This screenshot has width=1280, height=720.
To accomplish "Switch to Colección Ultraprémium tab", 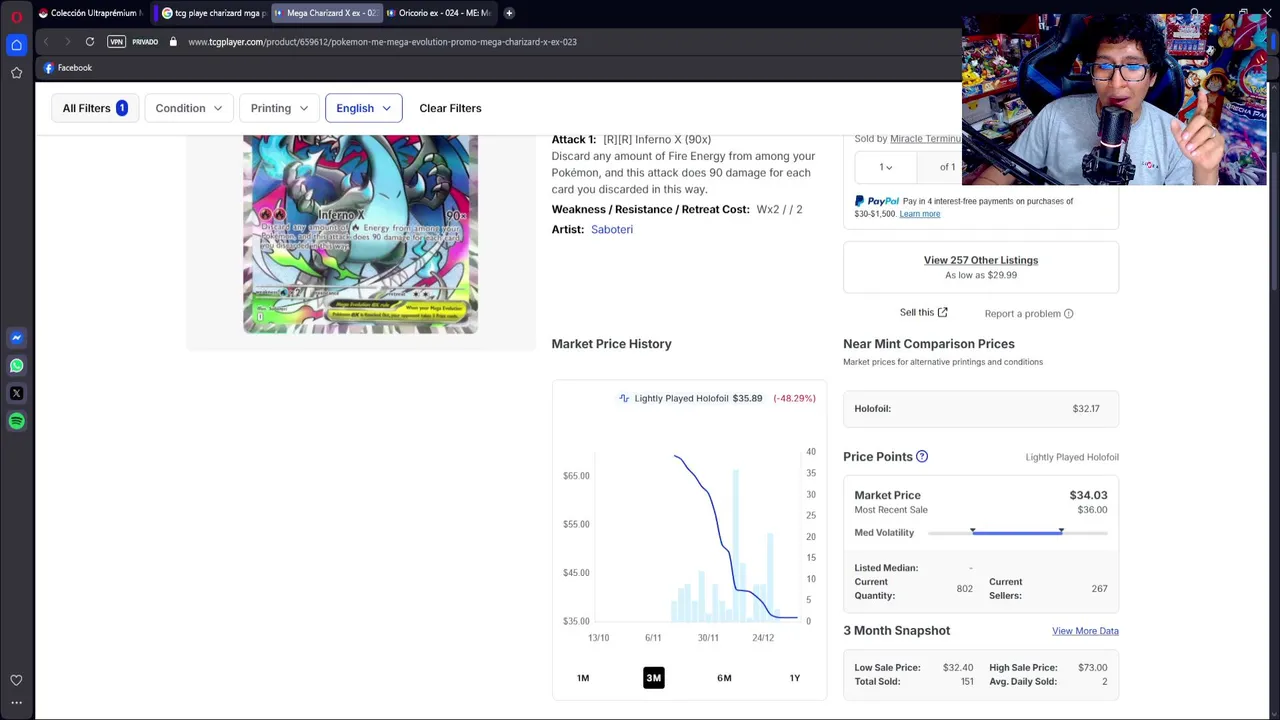I will [90, 13].
